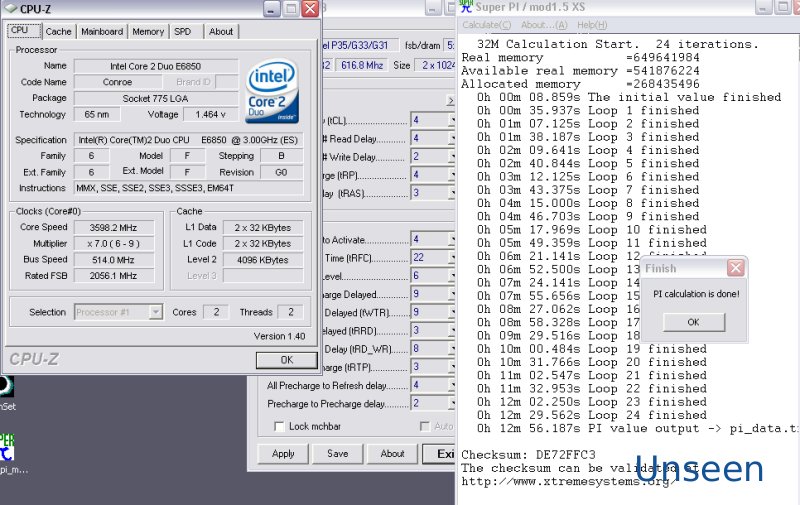
Task: Click the Bus Speed value 514.0 MHz
Action: point(113,260)
